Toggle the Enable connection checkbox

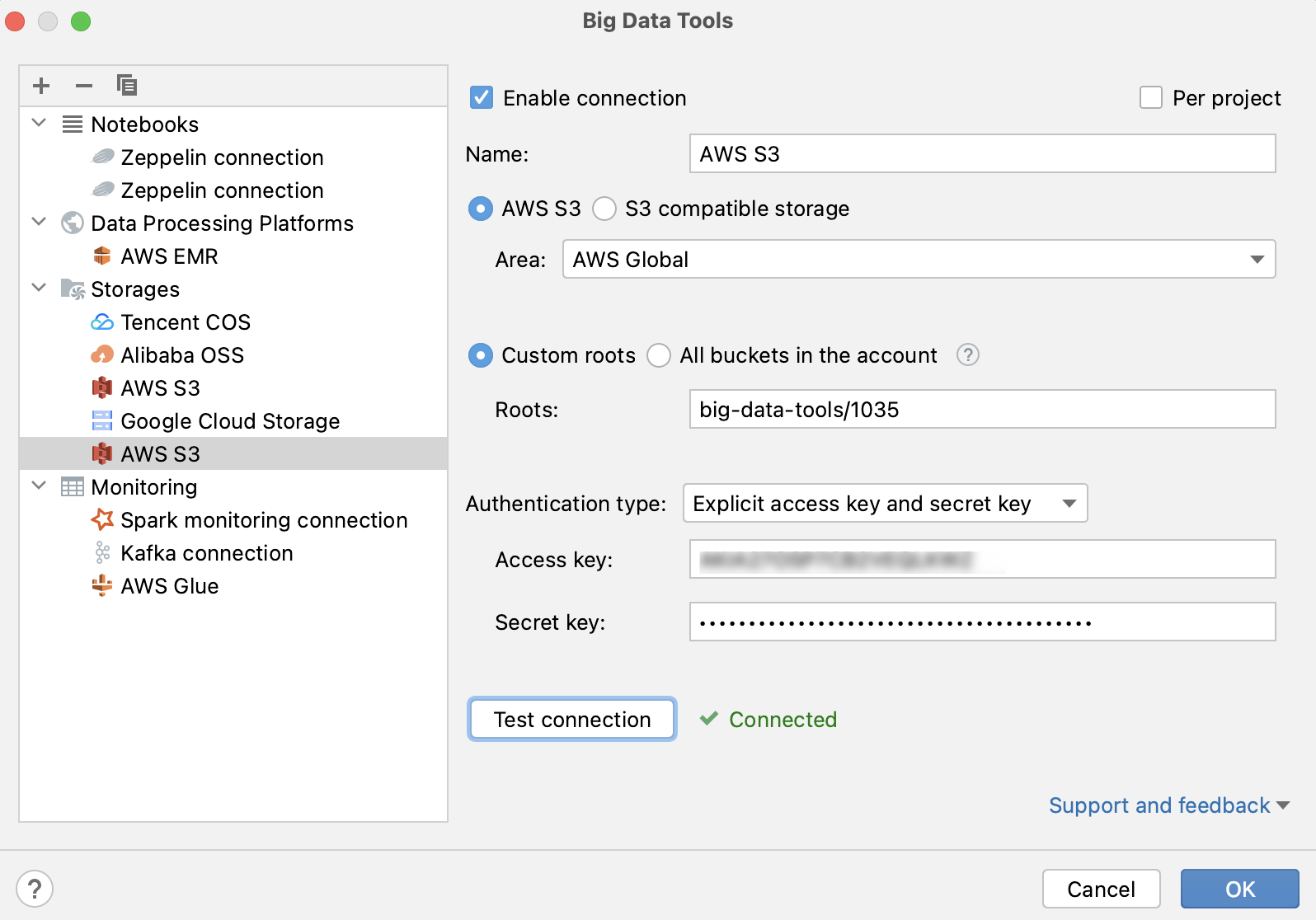pyautogui.click(x=482, y=98)
